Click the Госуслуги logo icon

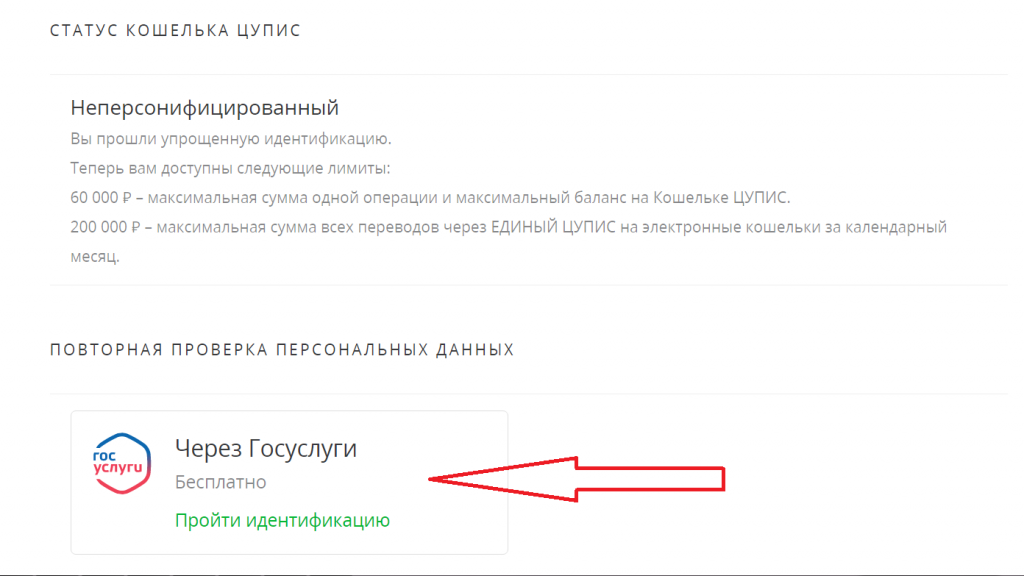click(x=121, y=462)
